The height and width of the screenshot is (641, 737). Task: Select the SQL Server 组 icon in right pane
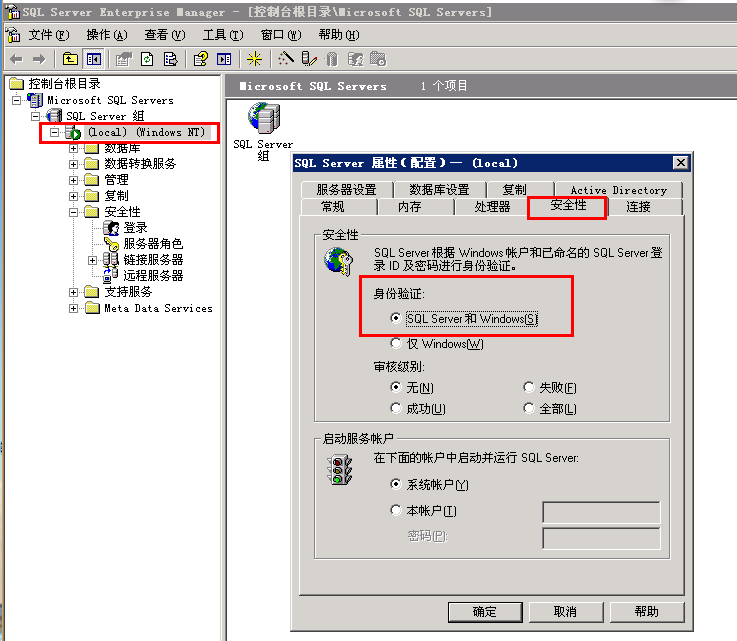[x=264, y=118]
